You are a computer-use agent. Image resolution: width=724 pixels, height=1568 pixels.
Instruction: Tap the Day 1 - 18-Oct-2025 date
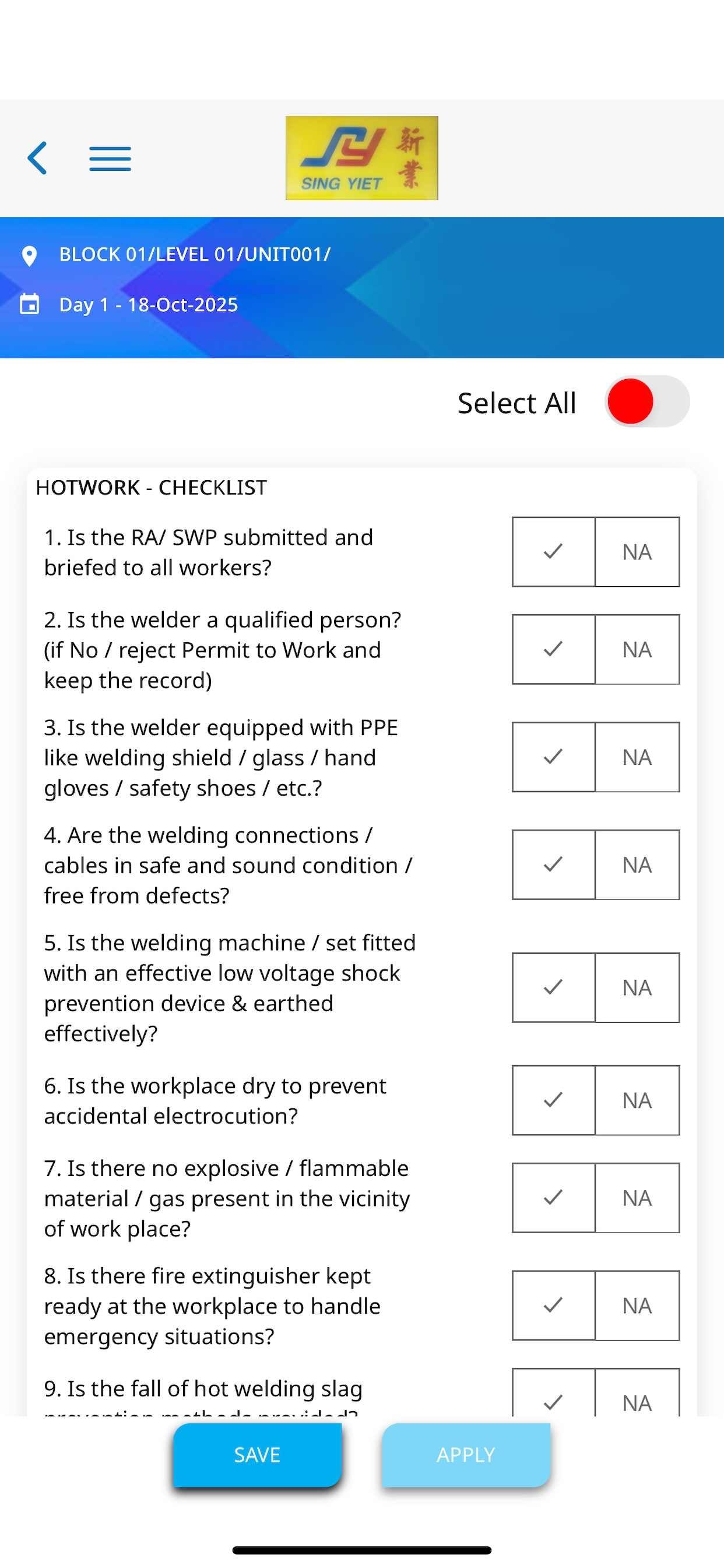click(149, 304)
